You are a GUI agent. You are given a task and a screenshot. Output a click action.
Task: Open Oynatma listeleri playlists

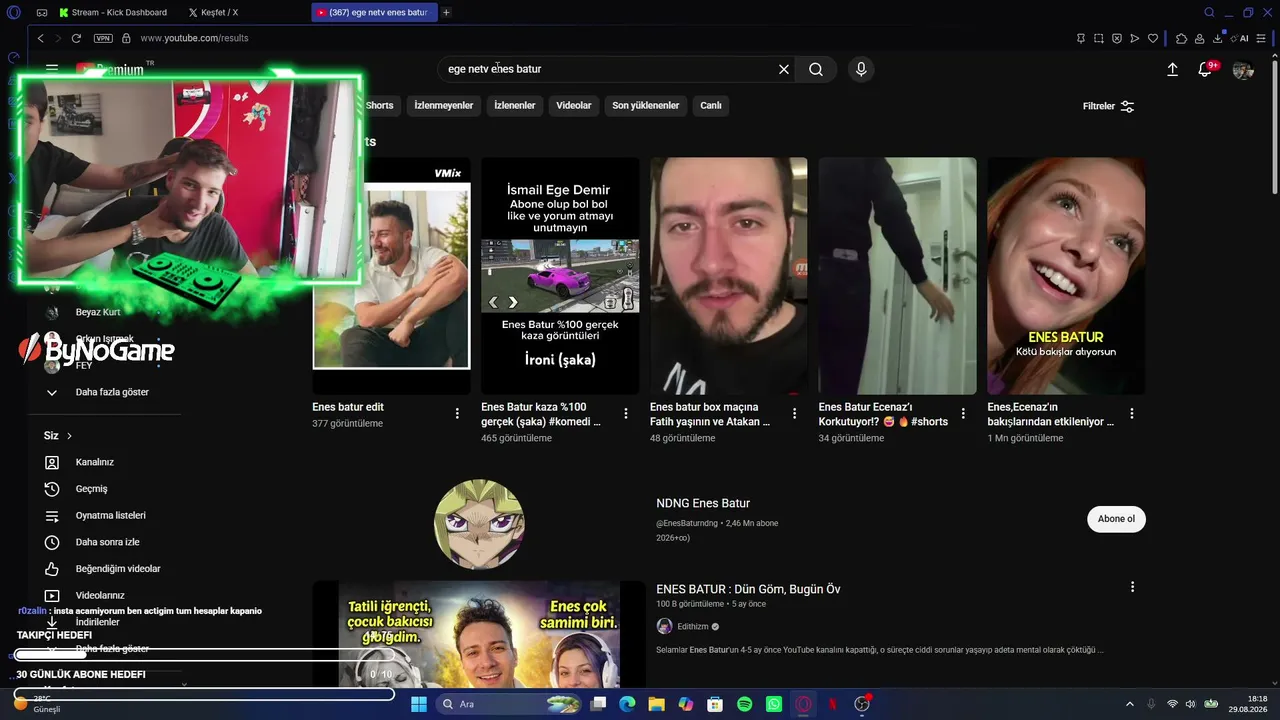[111, 515]
